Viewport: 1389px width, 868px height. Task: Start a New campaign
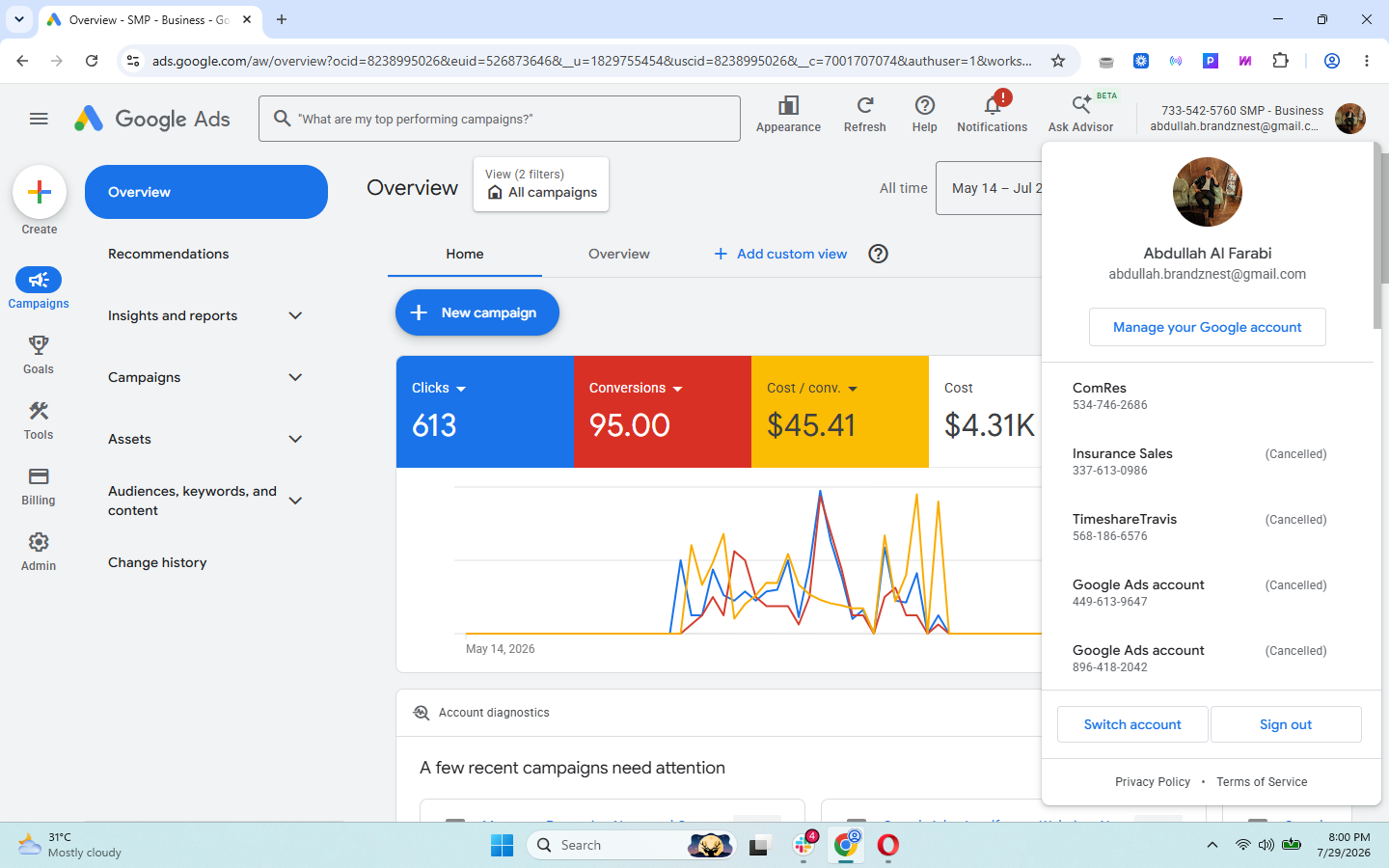(x=477, y=312)
